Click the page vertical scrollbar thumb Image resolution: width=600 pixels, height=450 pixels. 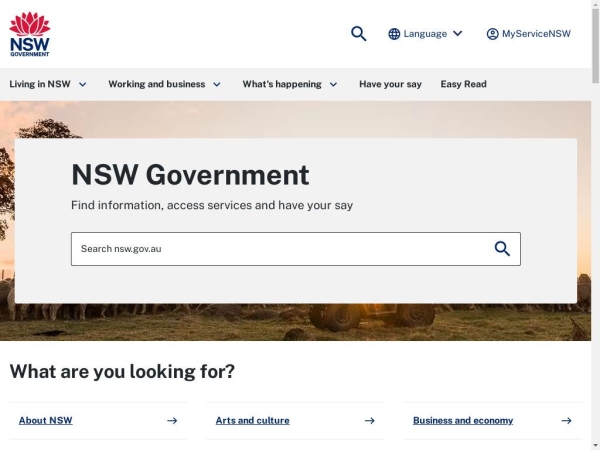(595, 45)
